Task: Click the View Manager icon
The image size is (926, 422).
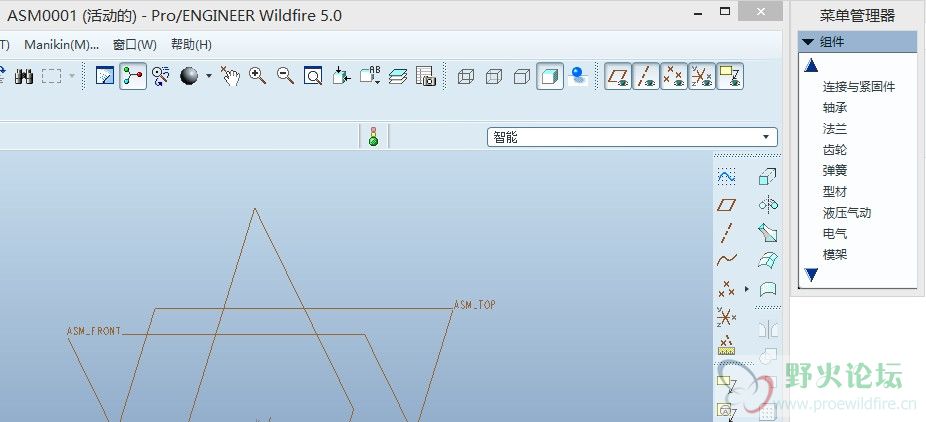Action: 426,76
